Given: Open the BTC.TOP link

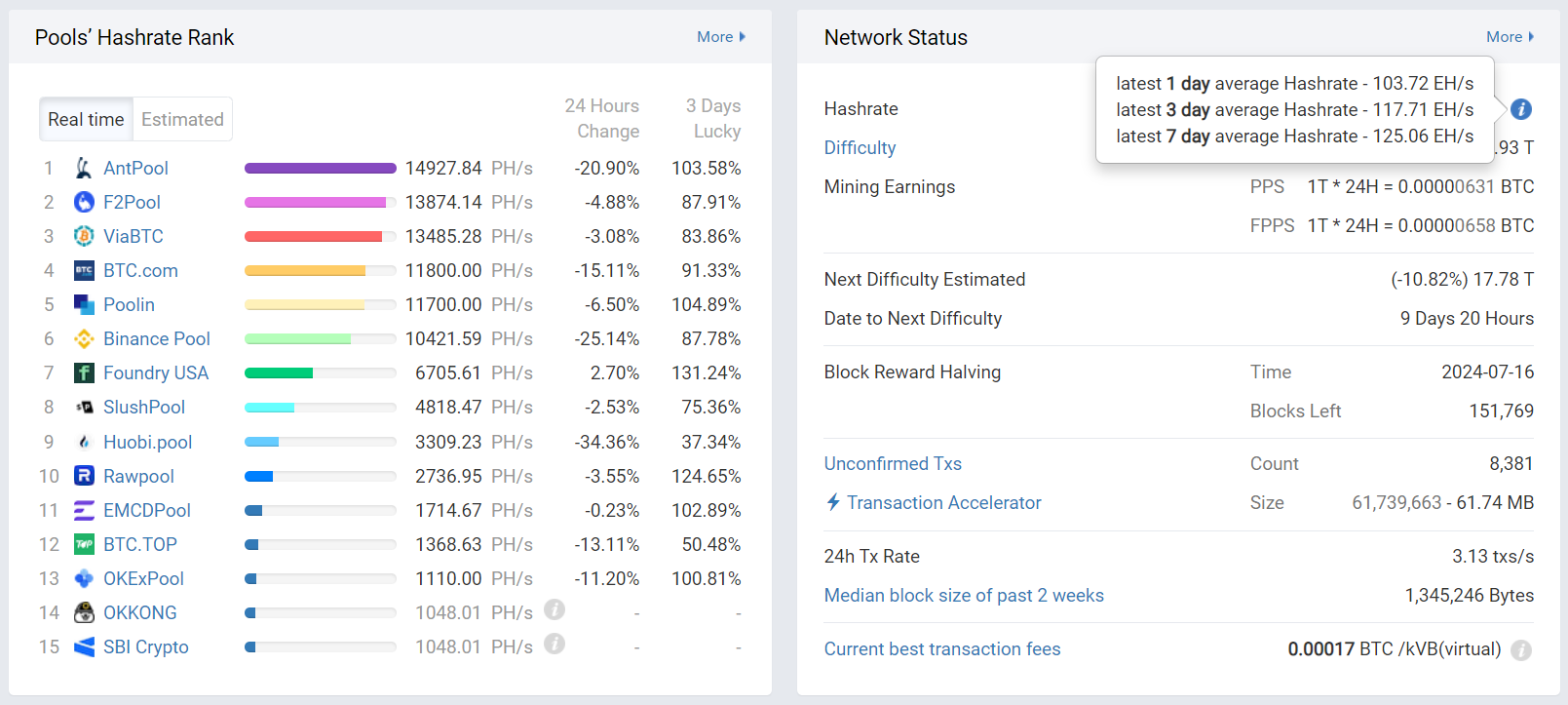Looking at the screenshot, I should 140,544.
